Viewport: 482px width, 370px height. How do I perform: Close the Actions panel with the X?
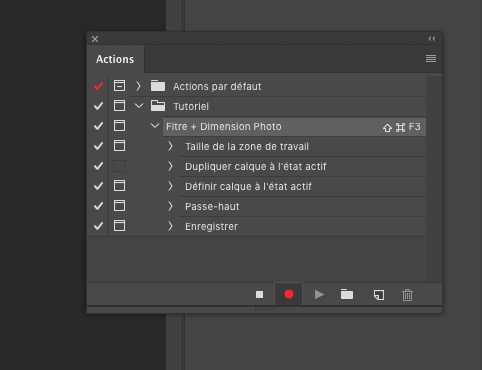click(x=95, y=39)
